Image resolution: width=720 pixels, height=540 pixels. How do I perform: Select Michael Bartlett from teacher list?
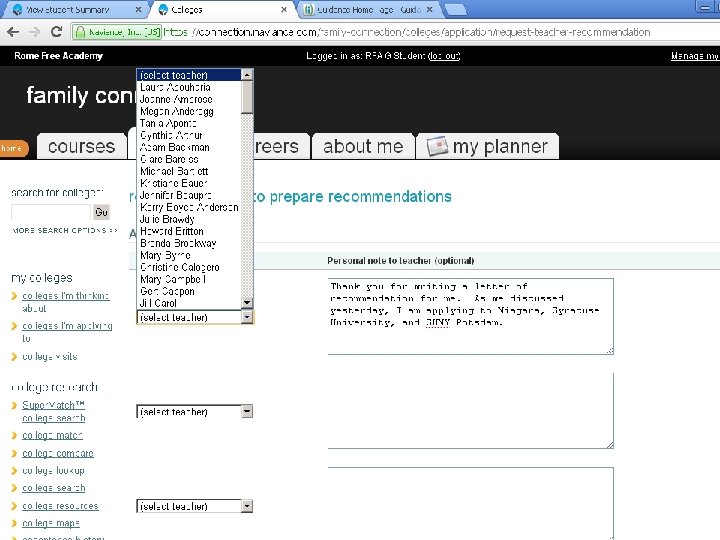coord(189,171)
